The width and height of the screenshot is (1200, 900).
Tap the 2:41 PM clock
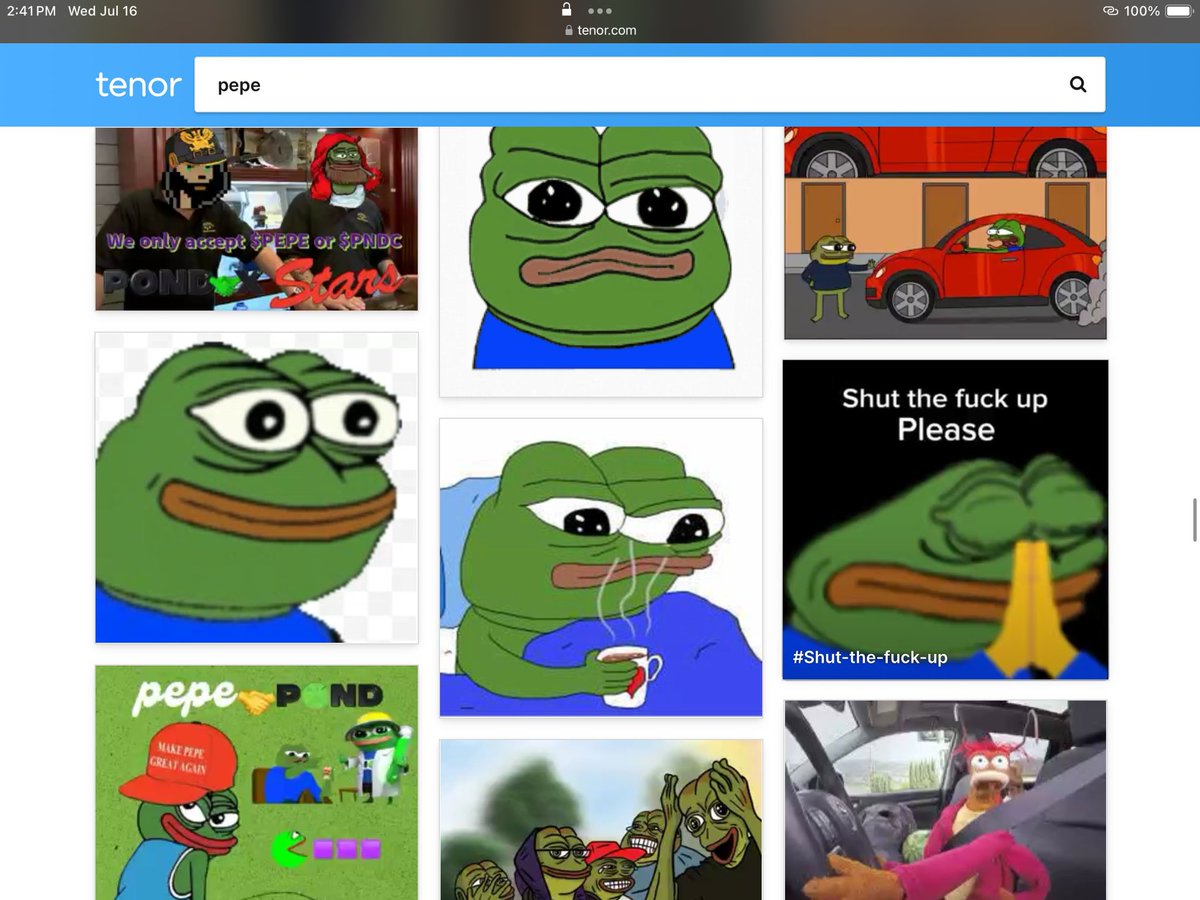point(31,11)
